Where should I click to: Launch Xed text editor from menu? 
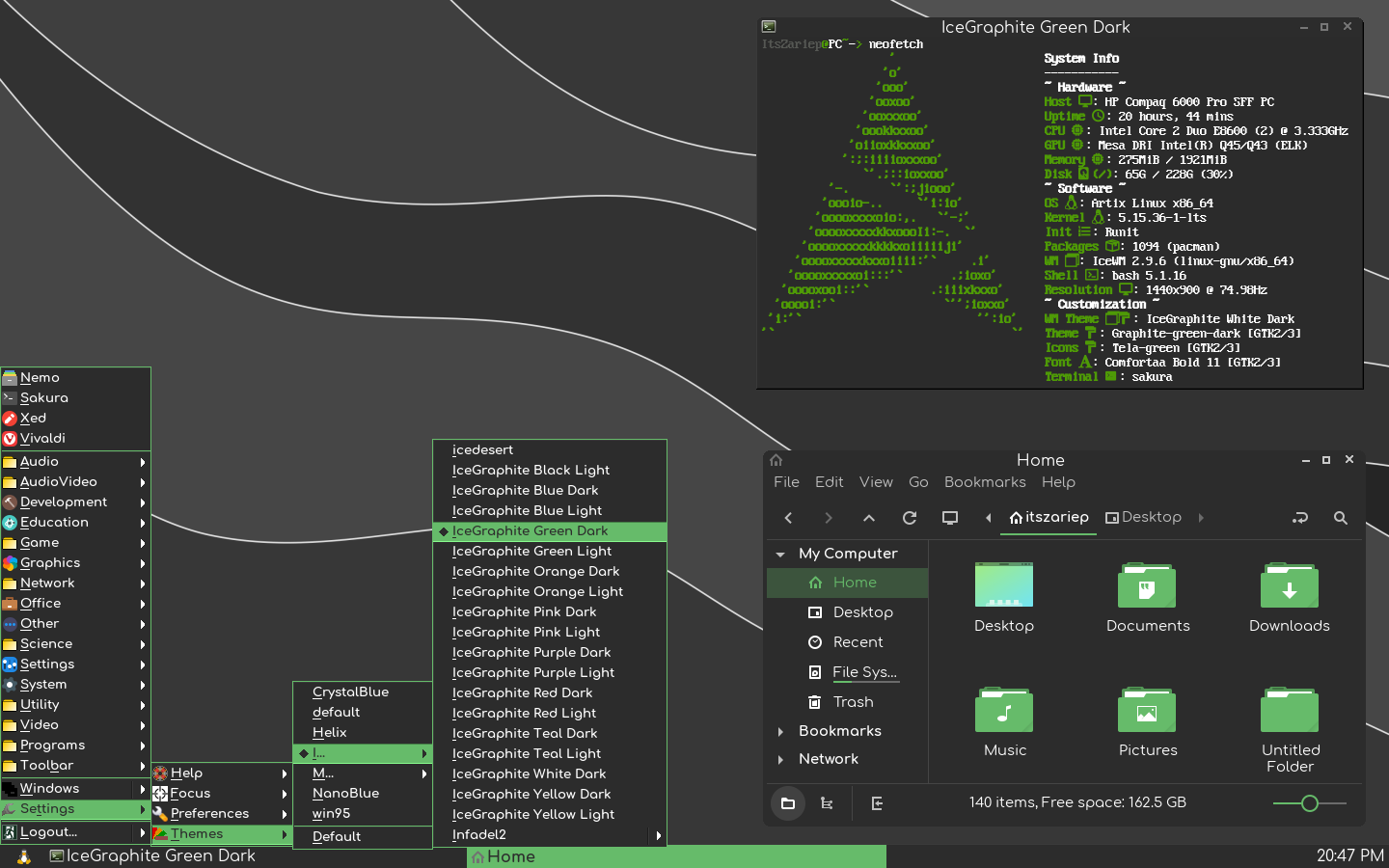pyautogui.click(x=75, y=419)
